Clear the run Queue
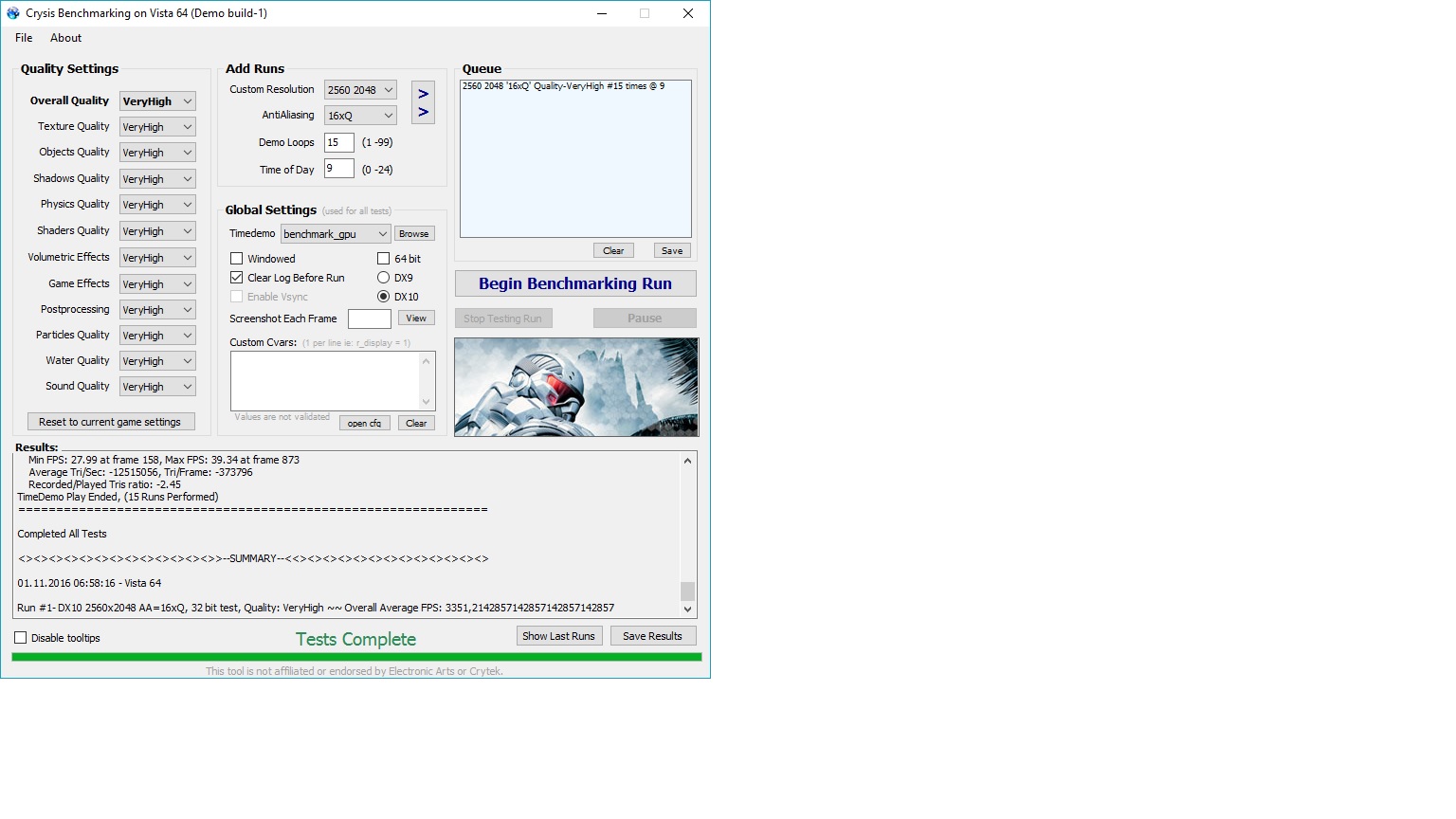 click(613, 251)
